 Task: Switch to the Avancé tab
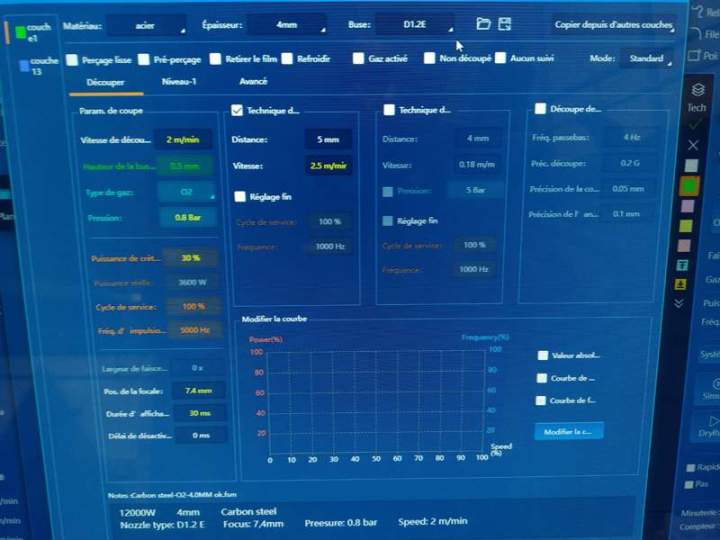pos(253,82)
